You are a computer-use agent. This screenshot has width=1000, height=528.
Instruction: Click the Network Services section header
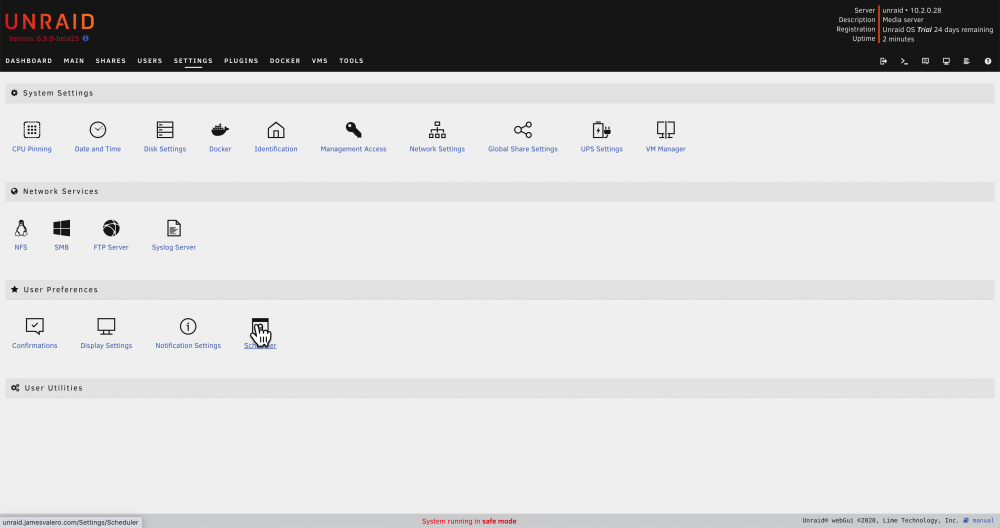point(500,191)
